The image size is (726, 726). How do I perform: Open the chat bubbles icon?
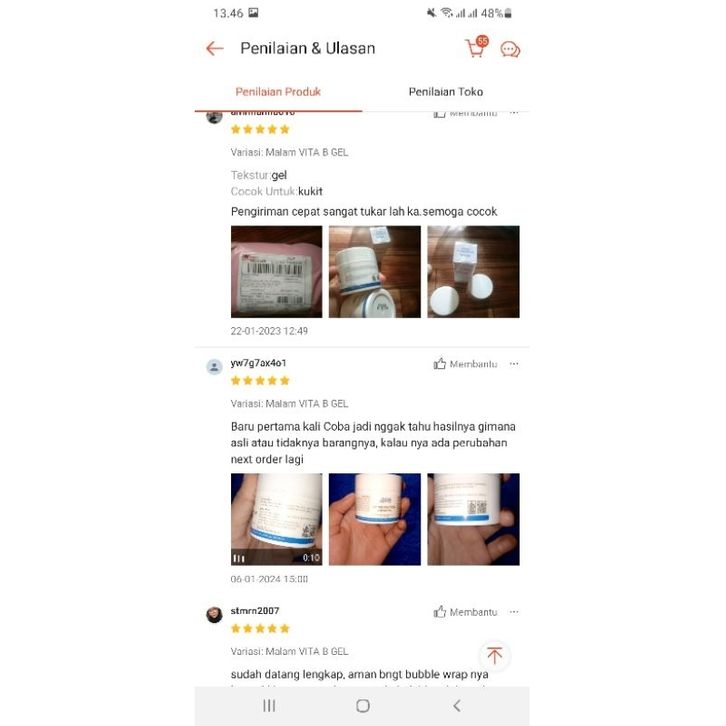(x=510, y=49)
